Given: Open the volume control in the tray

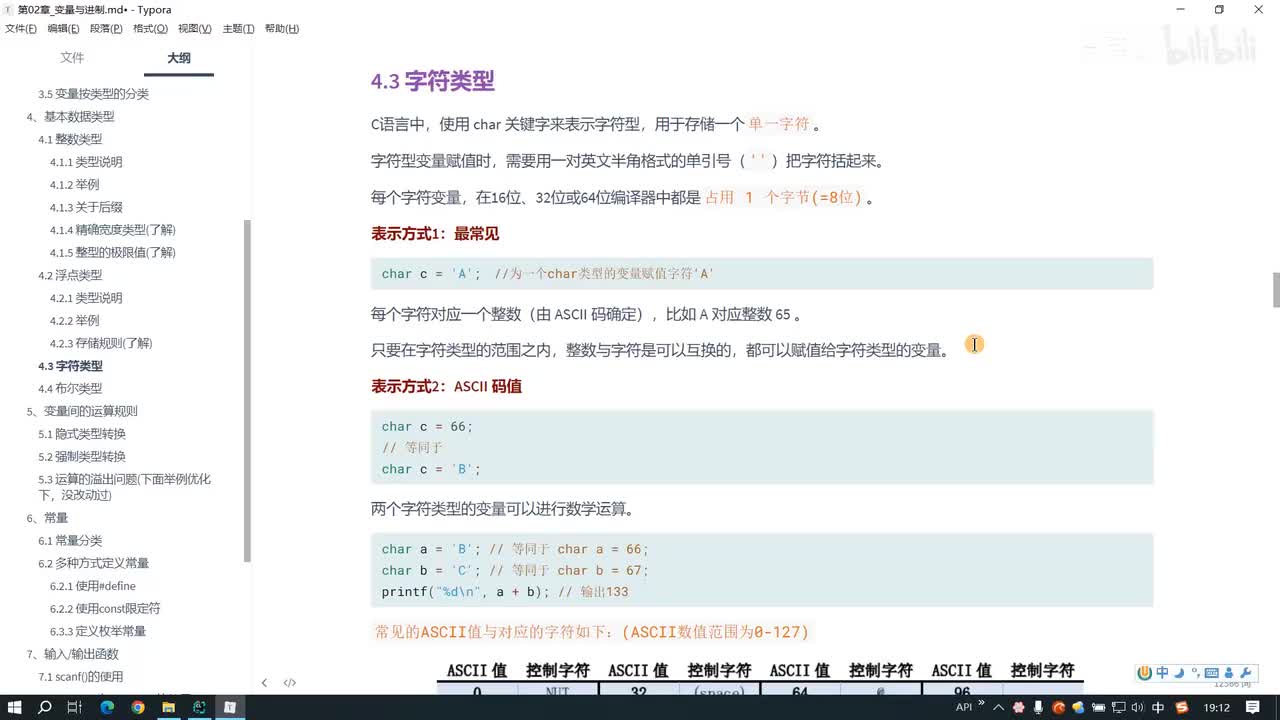Looking at the screenshot, I should [1138, 708].
